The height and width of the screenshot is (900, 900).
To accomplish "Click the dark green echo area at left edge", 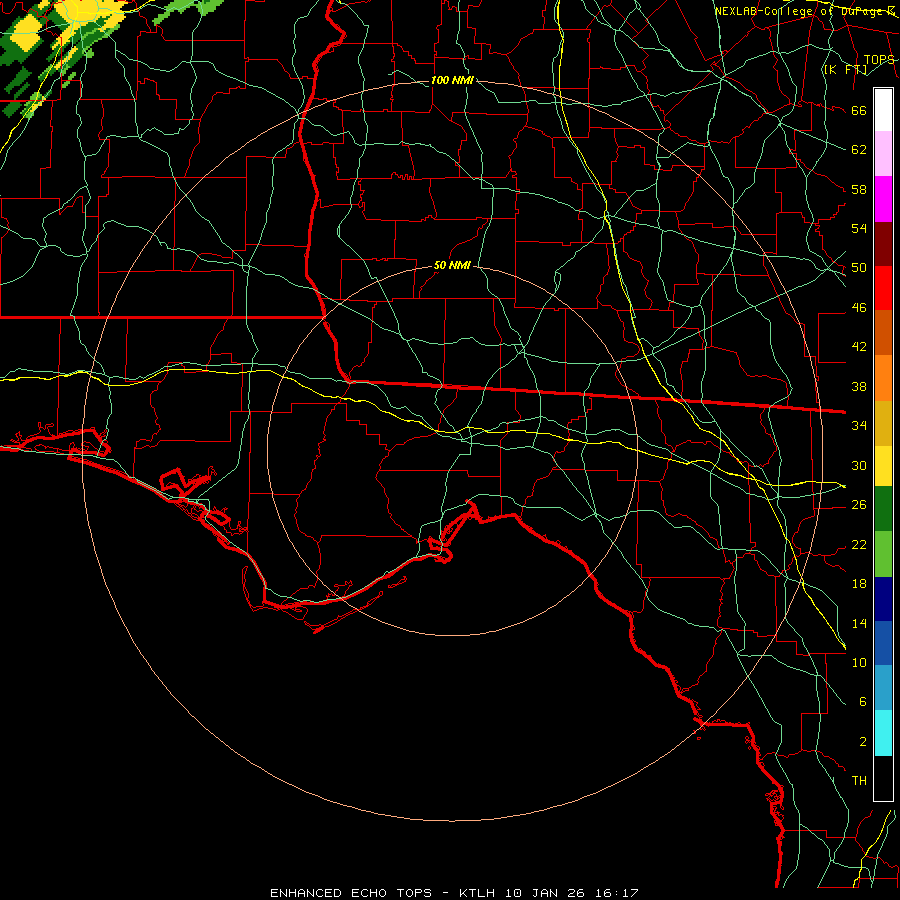I will (x=11, y=52).
